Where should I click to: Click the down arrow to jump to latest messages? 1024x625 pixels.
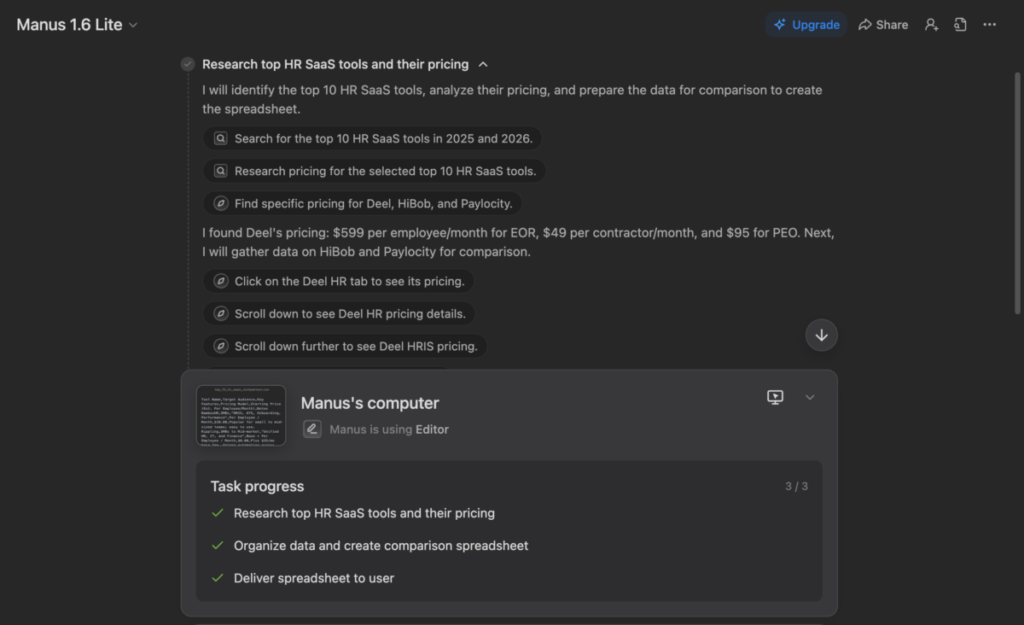tap(822, 335)
